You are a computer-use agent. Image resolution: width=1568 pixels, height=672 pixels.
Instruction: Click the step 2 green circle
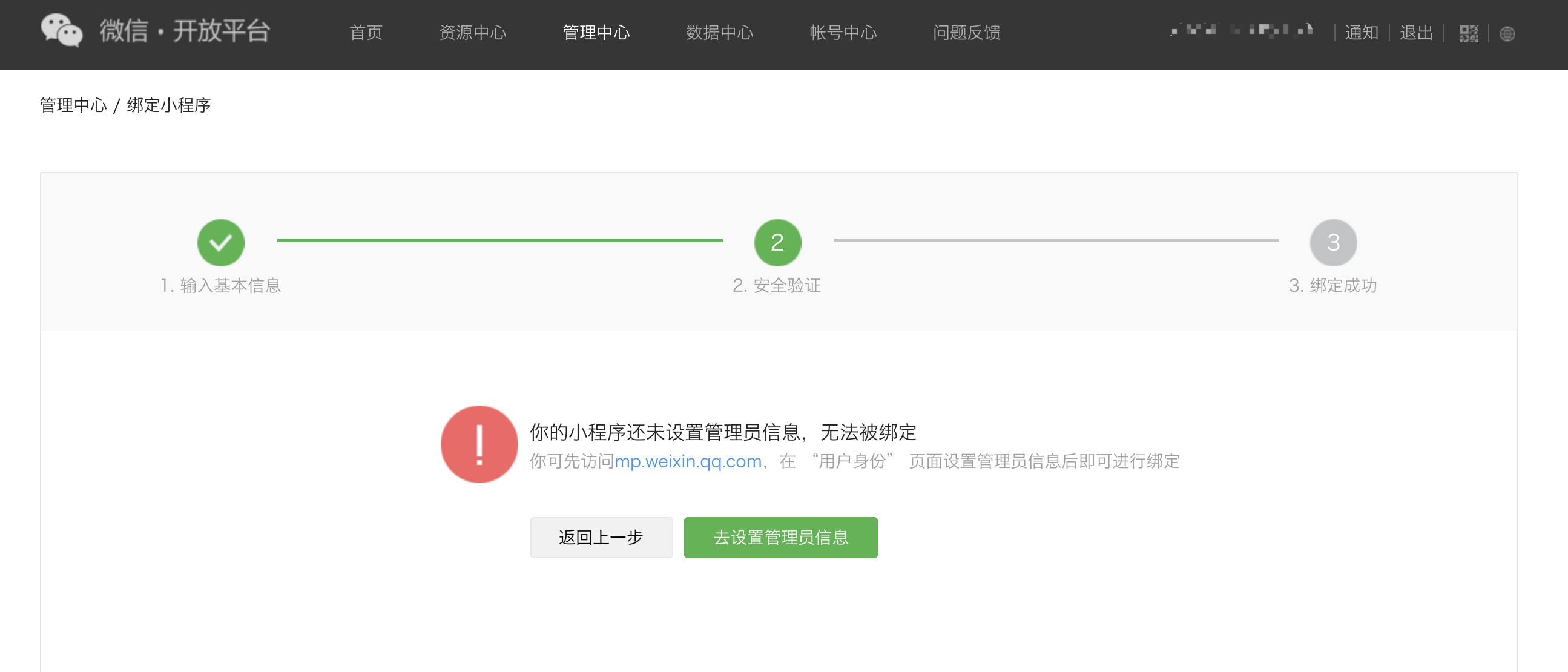click(x=777, y=242)
